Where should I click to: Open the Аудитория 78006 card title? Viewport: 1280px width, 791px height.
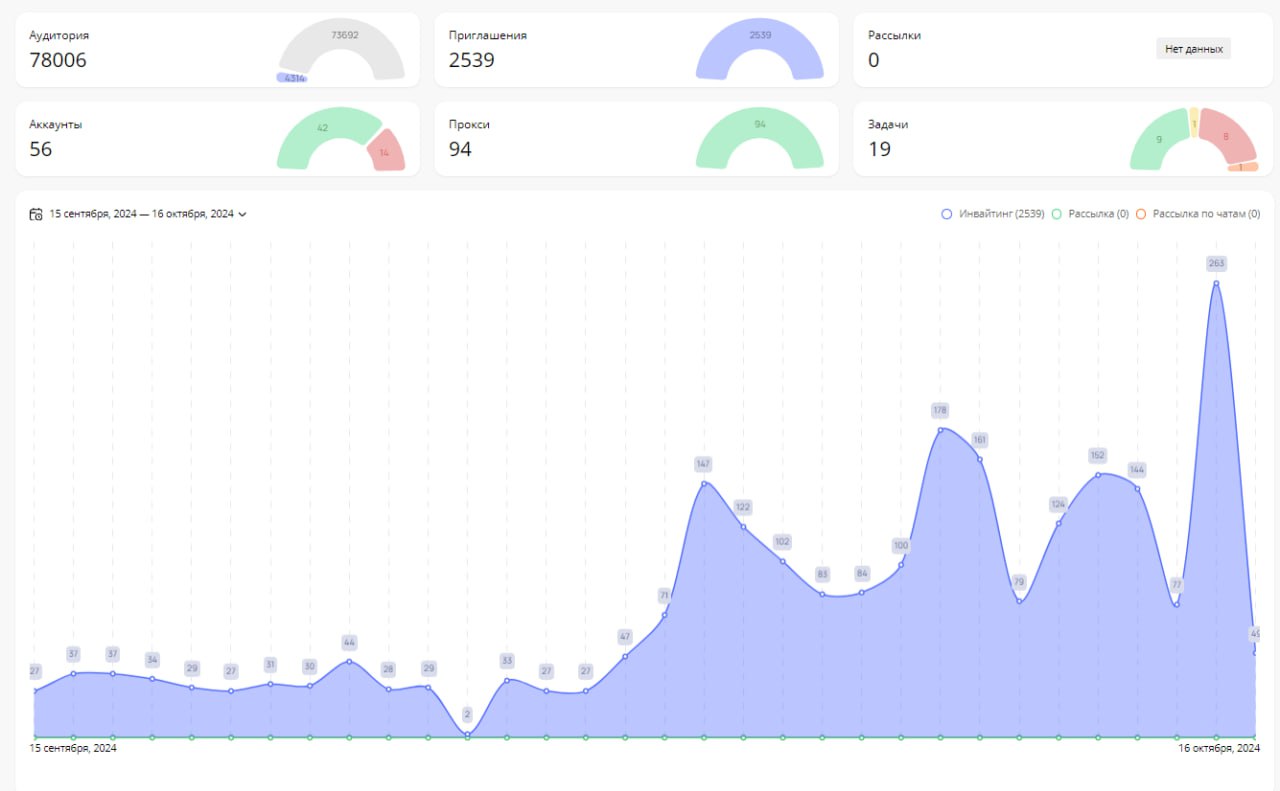(59, 35)
